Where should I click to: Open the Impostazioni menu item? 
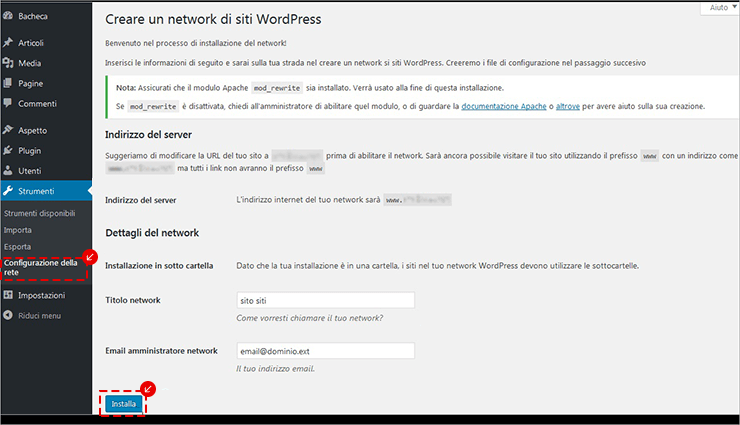coord(46,295)
